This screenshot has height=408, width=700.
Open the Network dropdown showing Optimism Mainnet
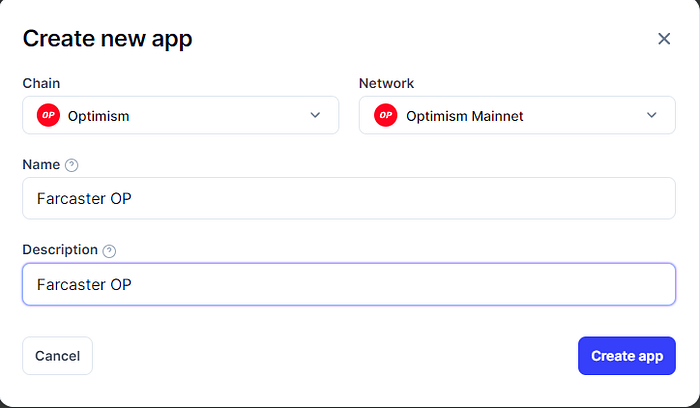pyautogui.click(x=517, y=115)
